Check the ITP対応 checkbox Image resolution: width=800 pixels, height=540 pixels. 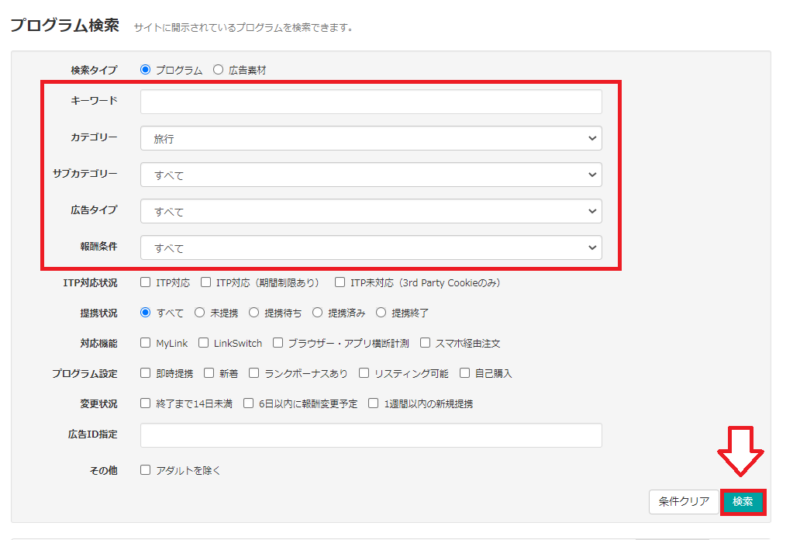145,282
